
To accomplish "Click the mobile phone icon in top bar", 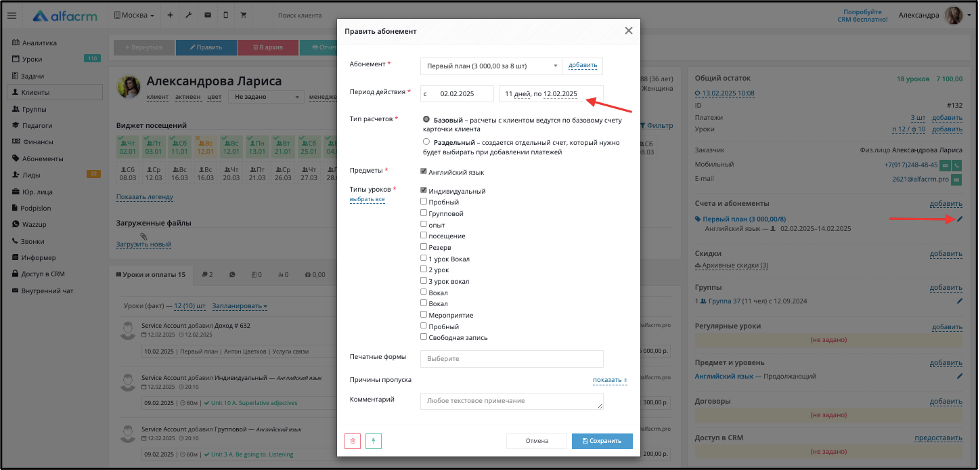I will click(225, 15).
